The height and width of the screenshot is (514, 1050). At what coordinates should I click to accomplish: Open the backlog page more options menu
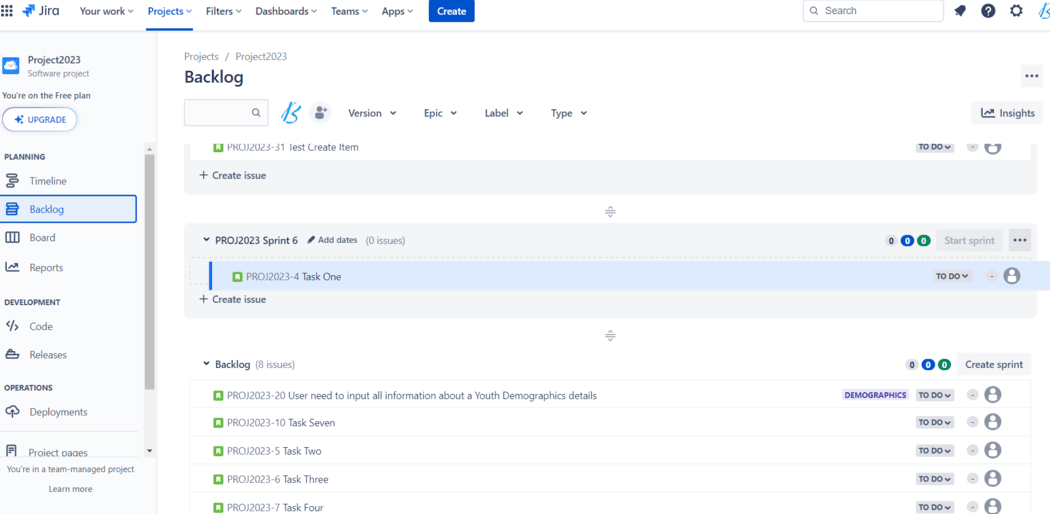pos(1031,76)
